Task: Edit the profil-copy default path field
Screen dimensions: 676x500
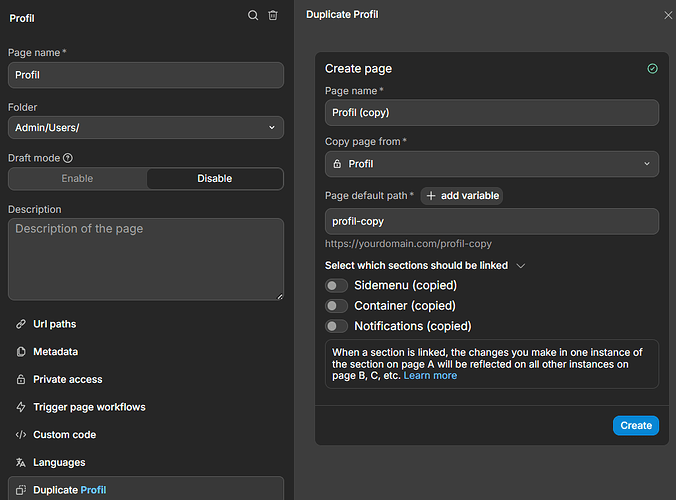Action: [491, 221]
